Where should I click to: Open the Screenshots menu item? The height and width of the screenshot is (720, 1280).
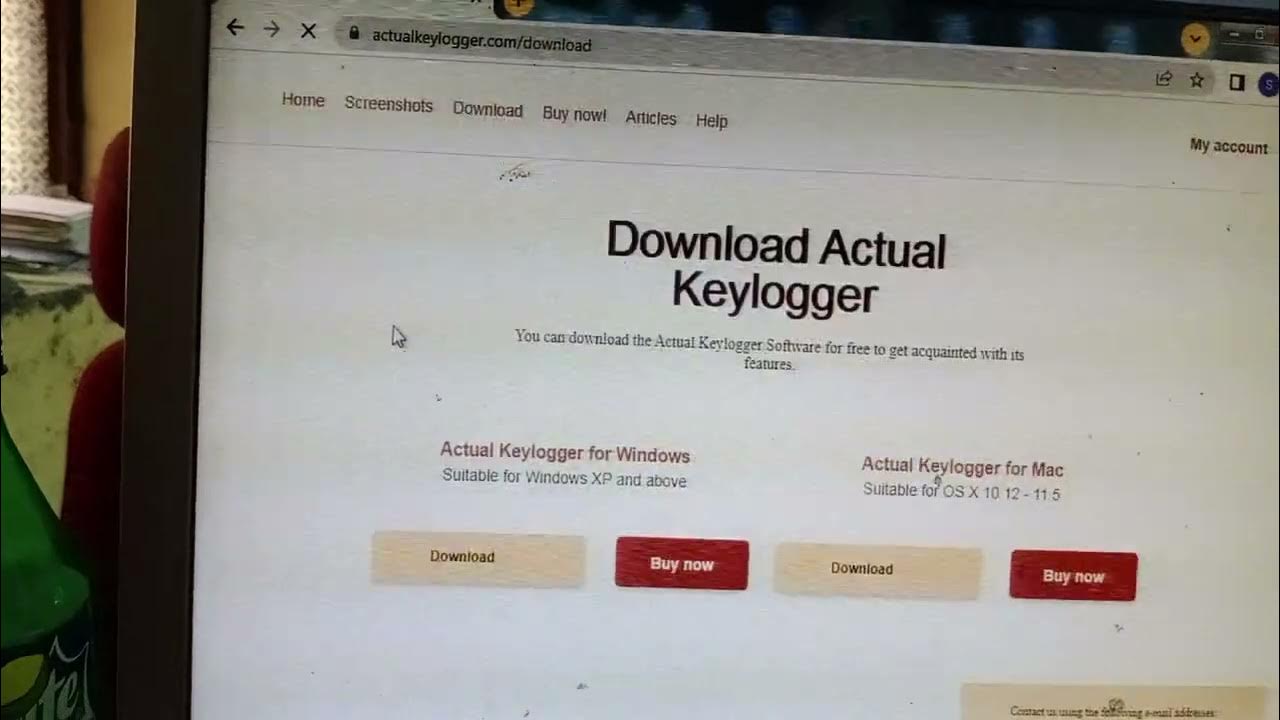(x=388, y=104)
